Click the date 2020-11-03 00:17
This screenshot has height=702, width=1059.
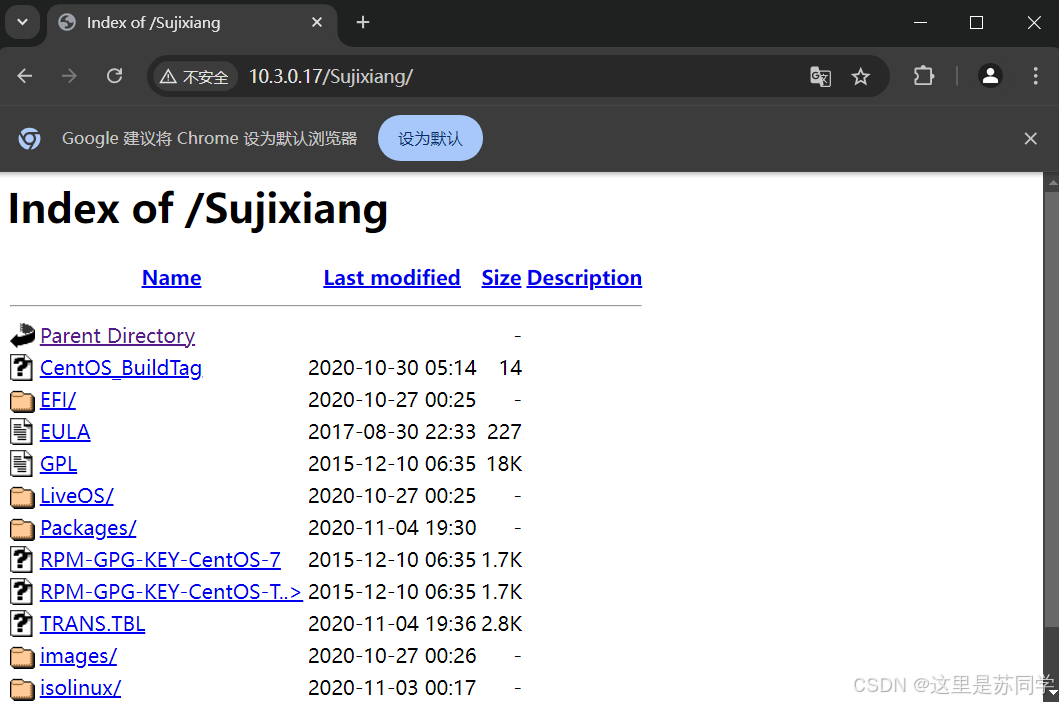pyautogui.click(x=392, y=688)
